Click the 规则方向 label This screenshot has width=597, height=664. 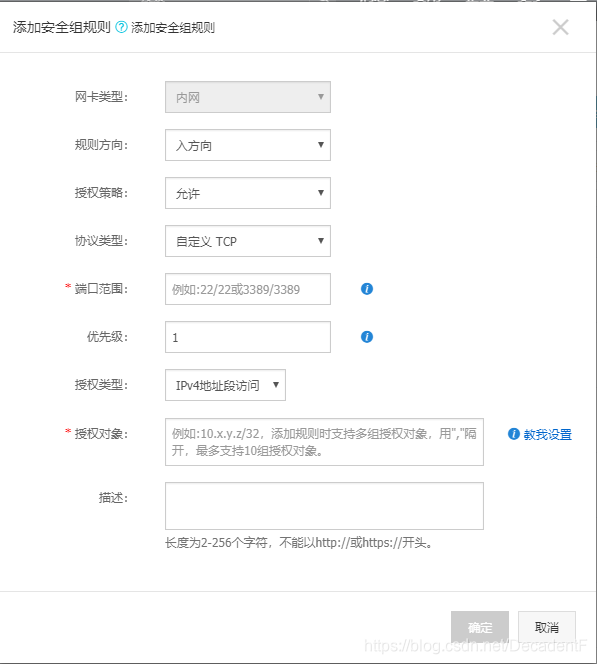click(x=101, y=145)
